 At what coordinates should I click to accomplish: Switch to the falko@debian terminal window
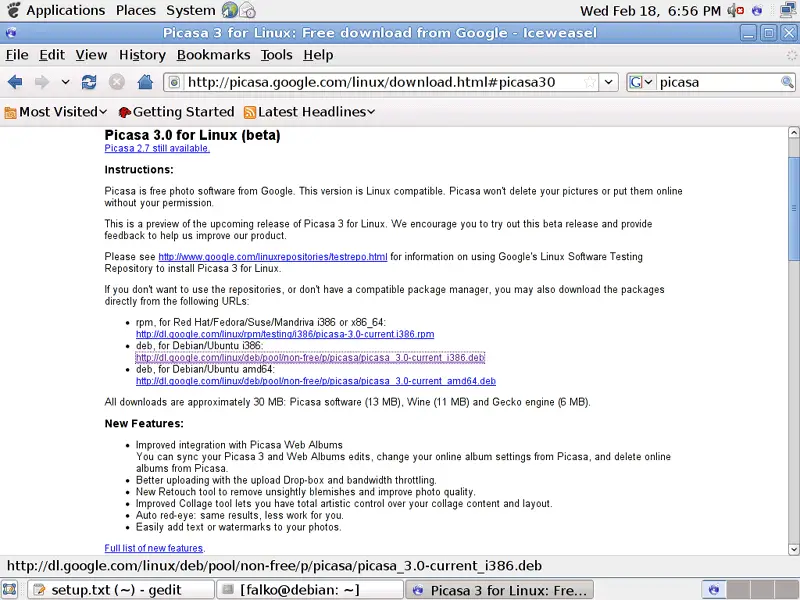click(310, 590)
